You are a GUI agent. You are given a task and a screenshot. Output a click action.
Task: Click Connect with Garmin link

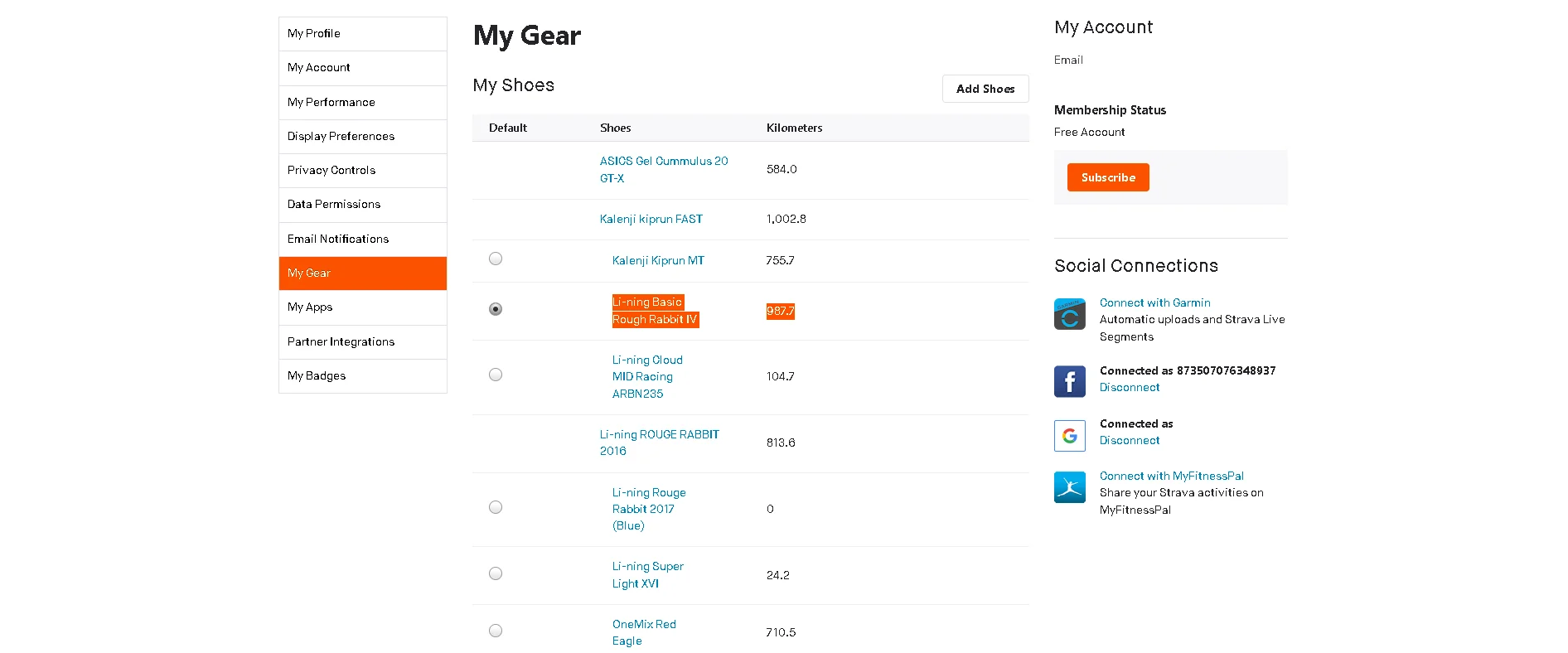(x=1154, y=302)
